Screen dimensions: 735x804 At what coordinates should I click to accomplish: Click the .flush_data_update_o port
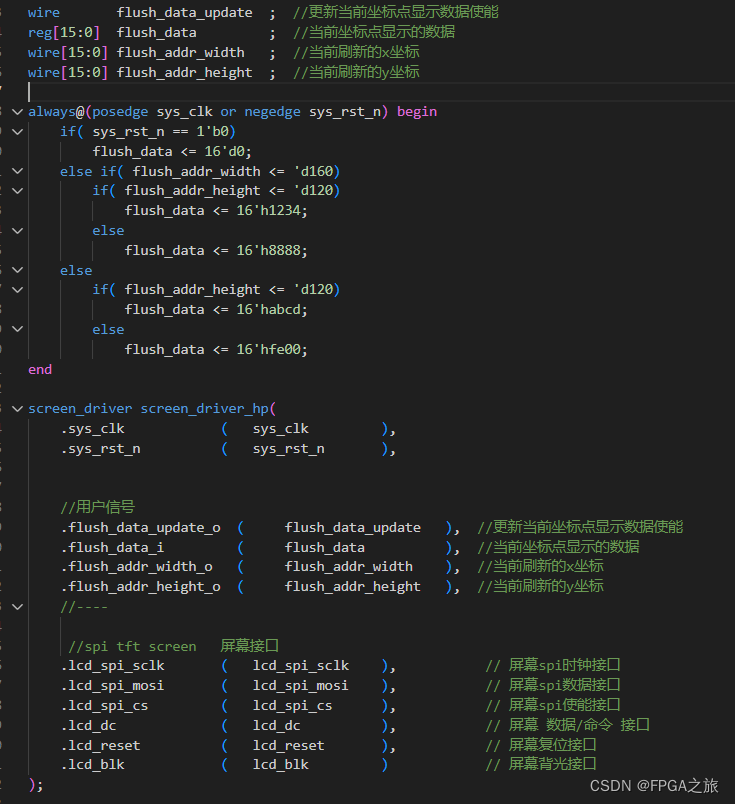pyautogui.click(x=141, y=528)
